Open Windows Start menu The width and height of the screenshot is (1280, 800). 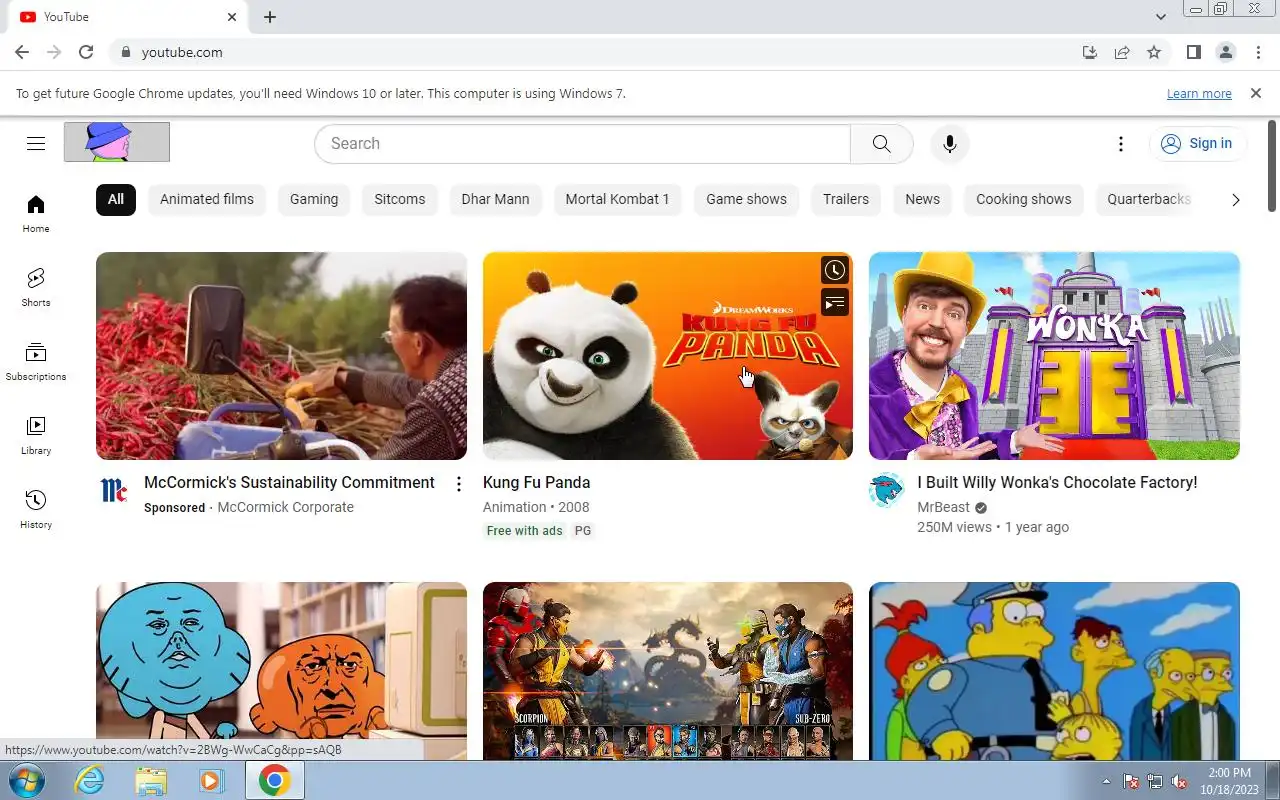pos(25,780)
